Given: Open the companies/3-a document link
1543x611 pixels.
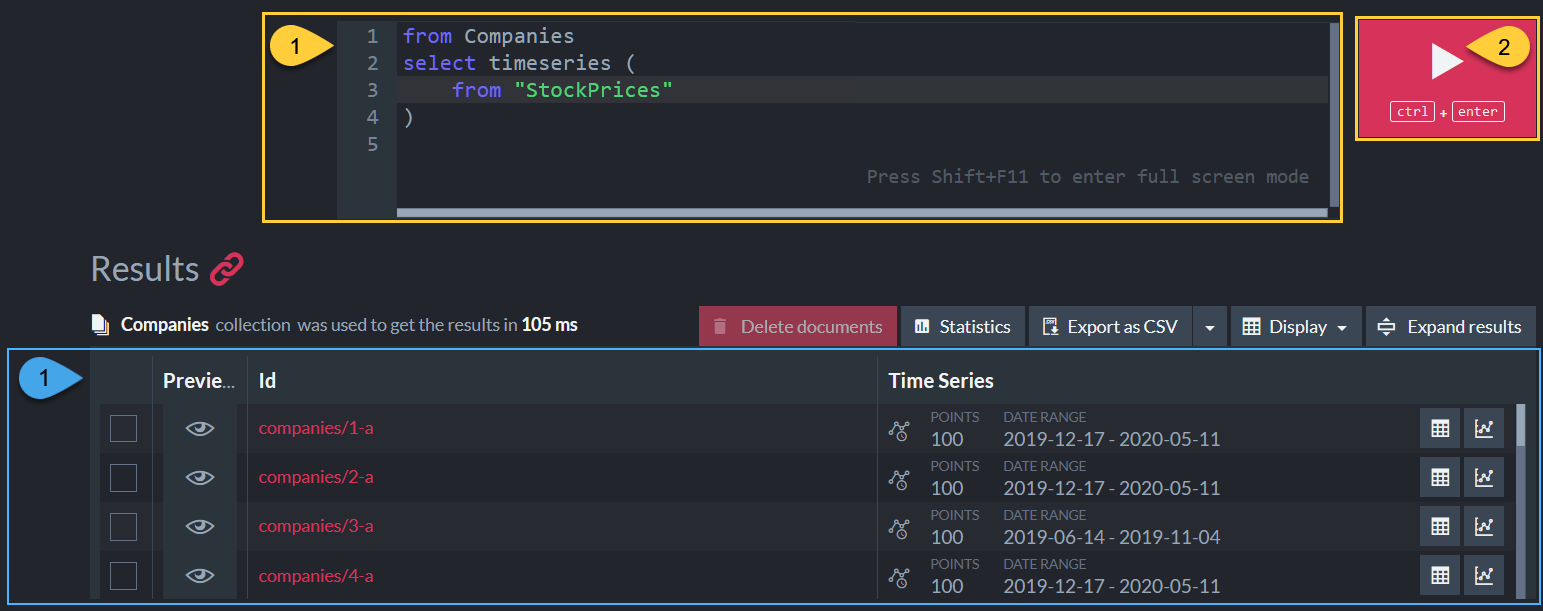Looking at the screenshot, I should click(316, 526).
